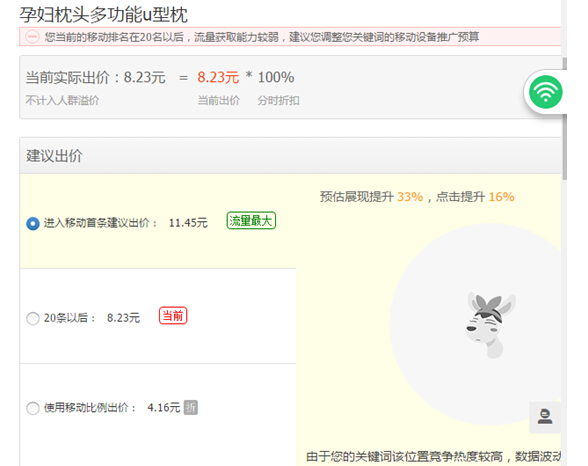This screenshot has width=588, height=466.
Task: Click the 由于您的关键词 competition notice text
Action: click(x=433, y=456)
